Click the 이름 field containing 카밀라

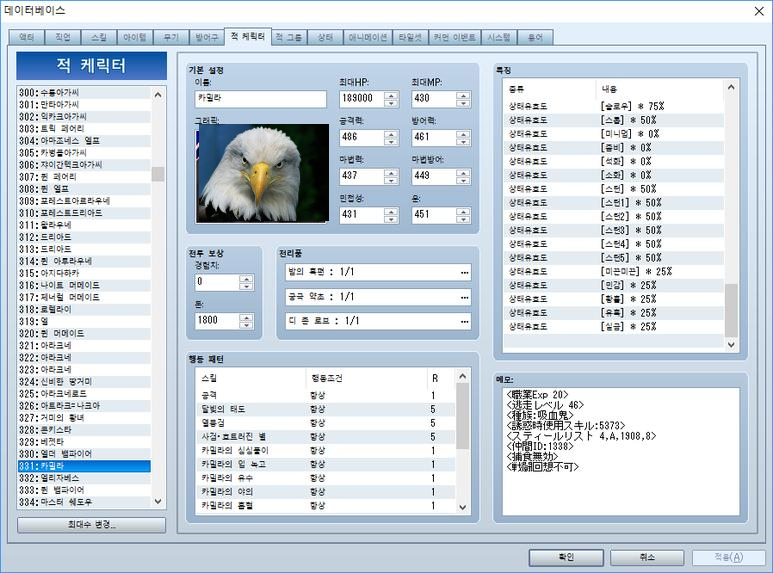pos(260,99)
